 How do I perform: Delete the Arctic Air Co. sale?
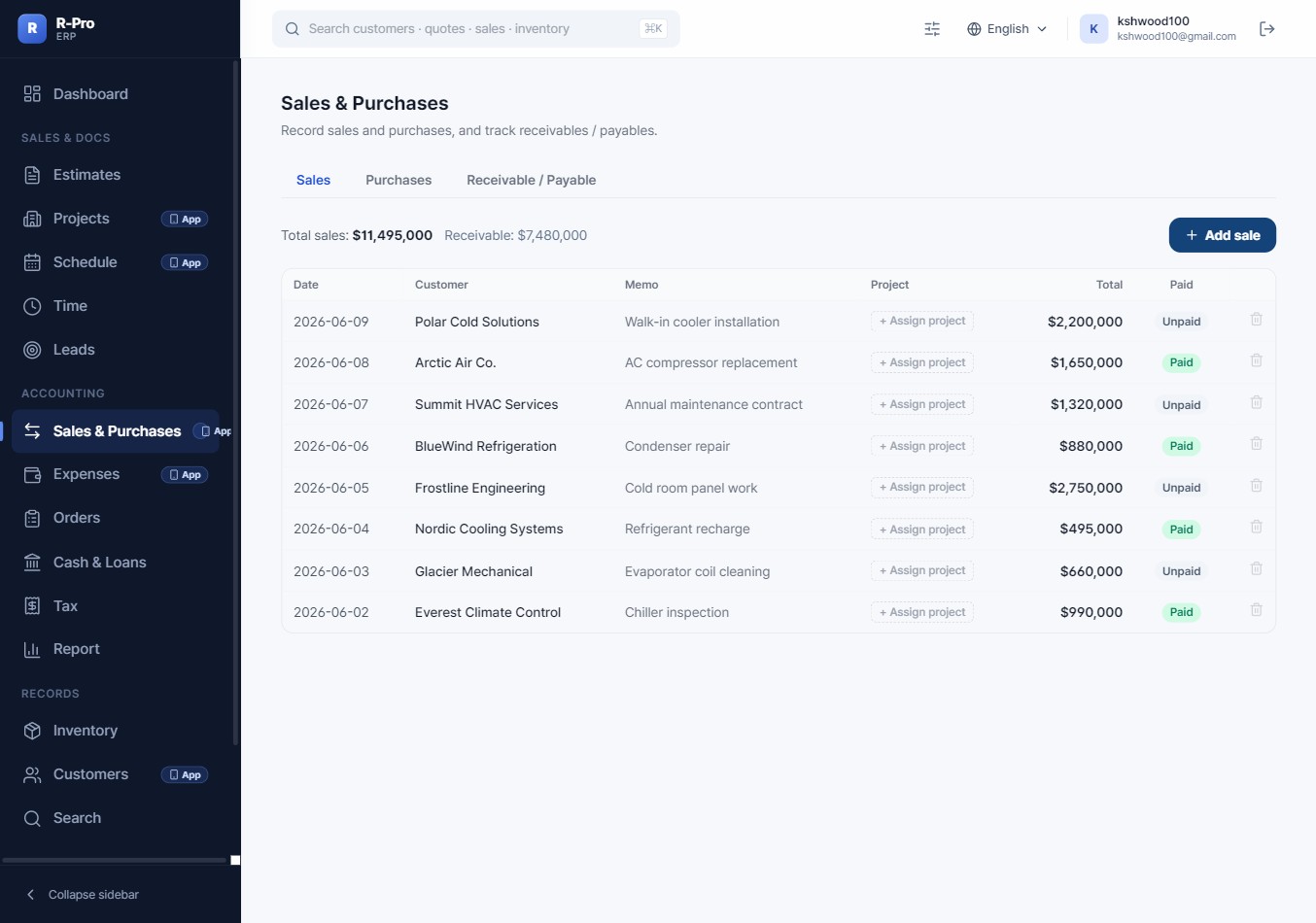point(1256,360)
